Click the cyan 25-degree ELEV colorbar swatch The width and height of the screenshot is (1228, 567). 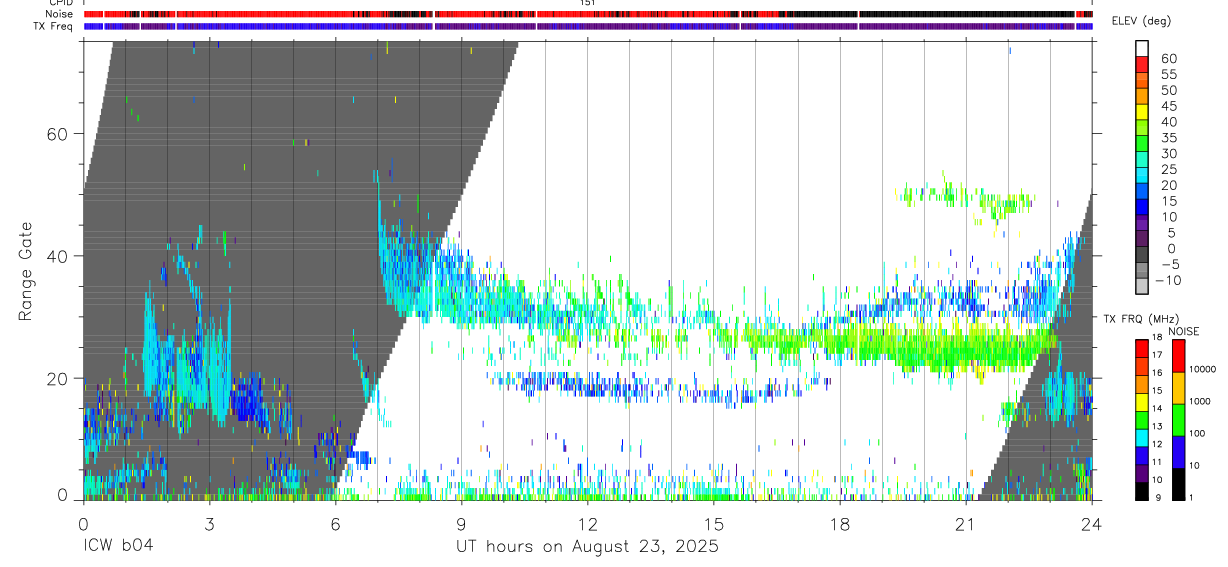tap(1142, 176)
